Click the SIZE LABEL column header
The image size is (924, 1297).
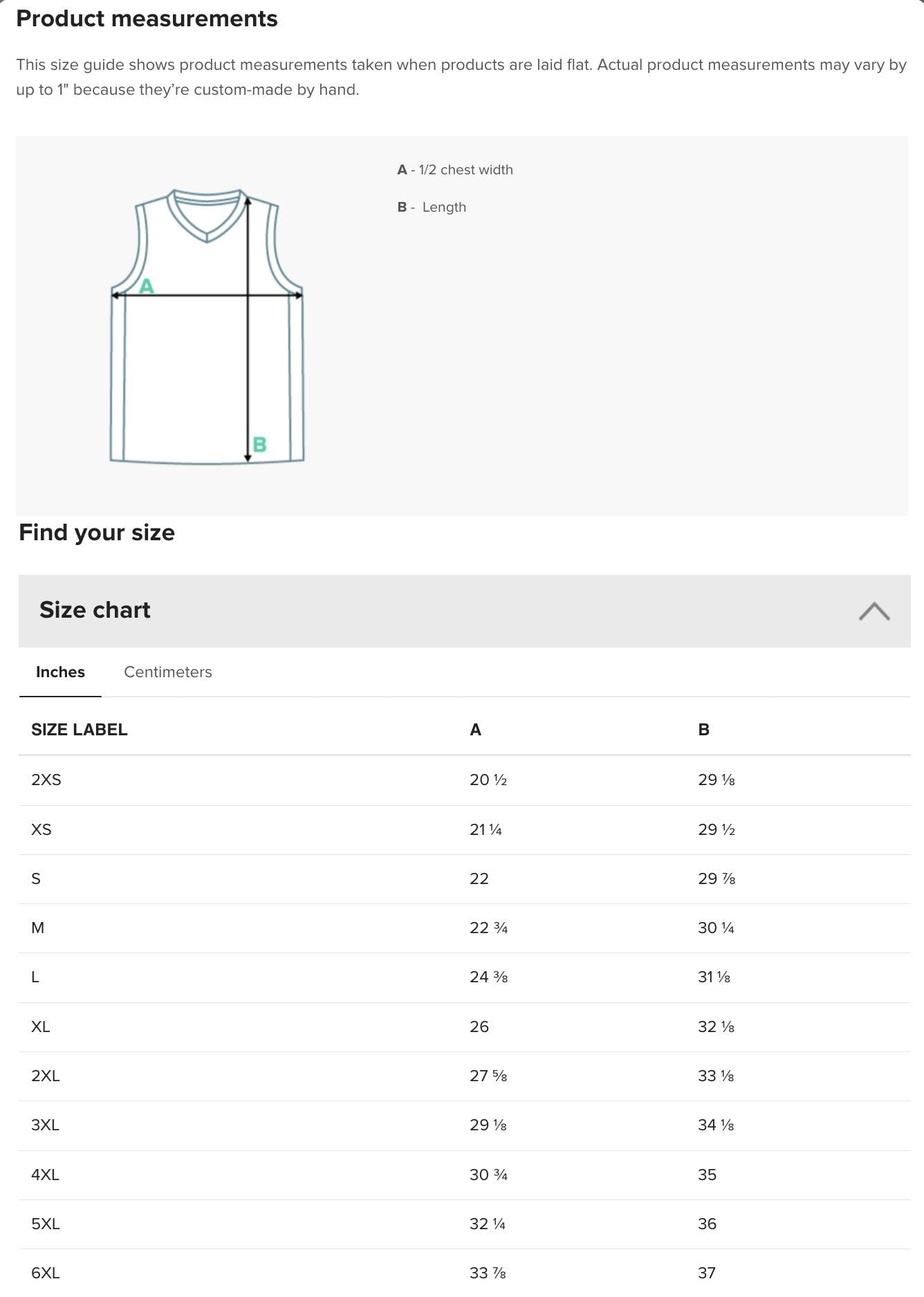79,729
